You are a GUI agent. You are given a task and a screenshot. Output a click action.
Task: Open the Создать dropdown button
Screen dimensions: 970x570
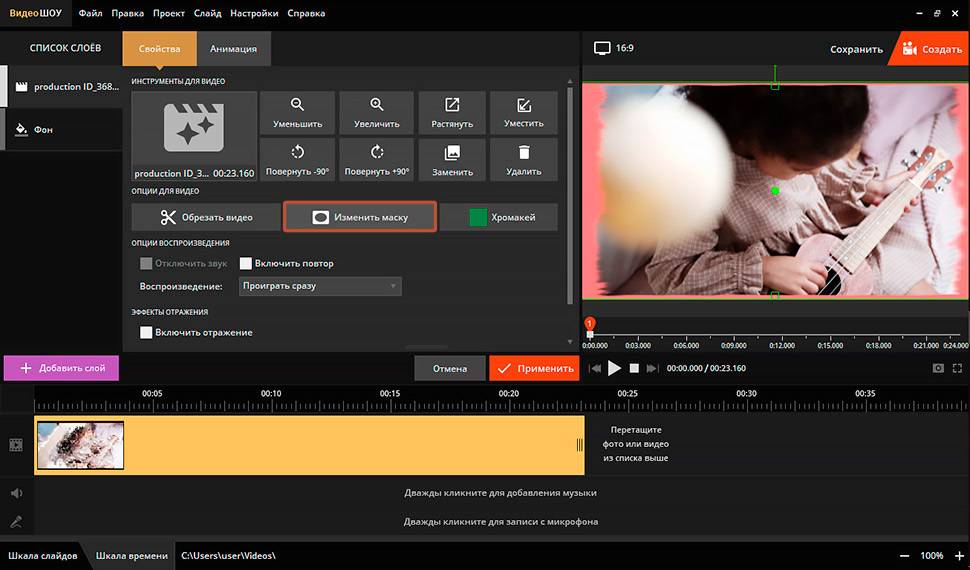pyautogui.click(x=931, y=48)
